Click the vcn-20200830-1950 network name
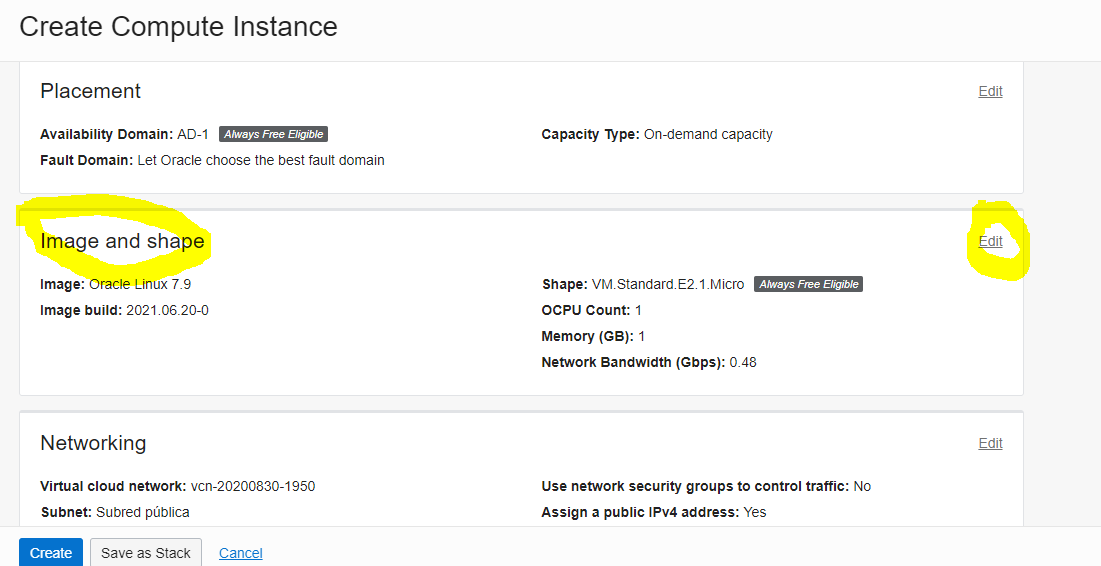 (x=253, y=486)
